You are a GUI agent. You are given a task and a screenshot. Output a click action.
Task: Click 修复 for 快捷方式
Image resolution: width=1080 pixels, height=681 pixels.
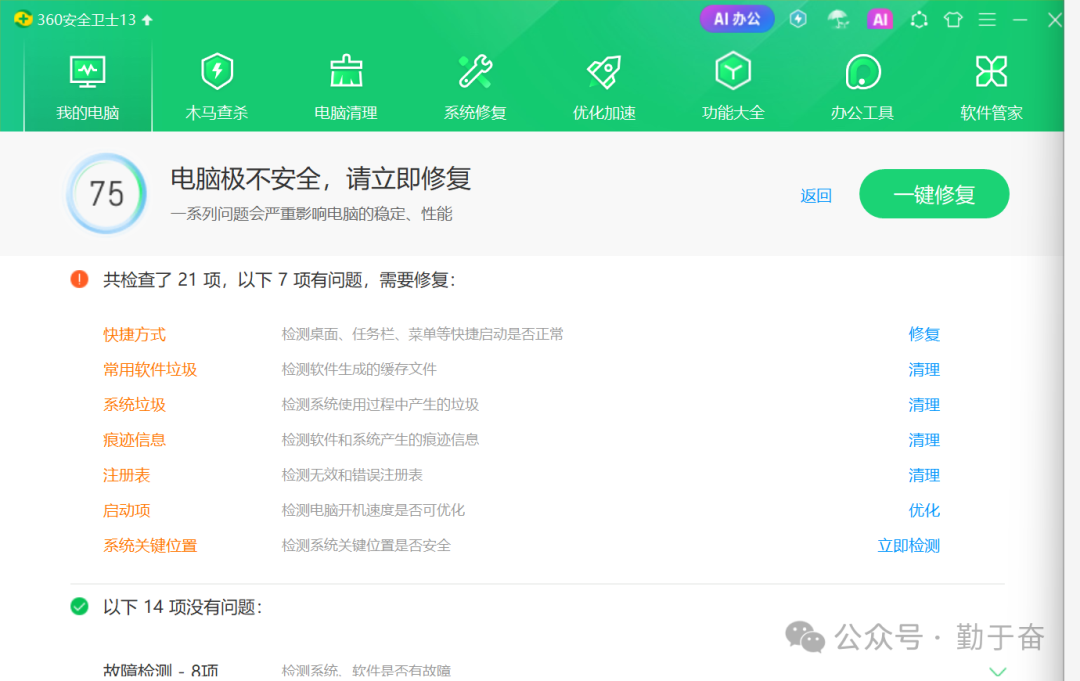[924, 334]
